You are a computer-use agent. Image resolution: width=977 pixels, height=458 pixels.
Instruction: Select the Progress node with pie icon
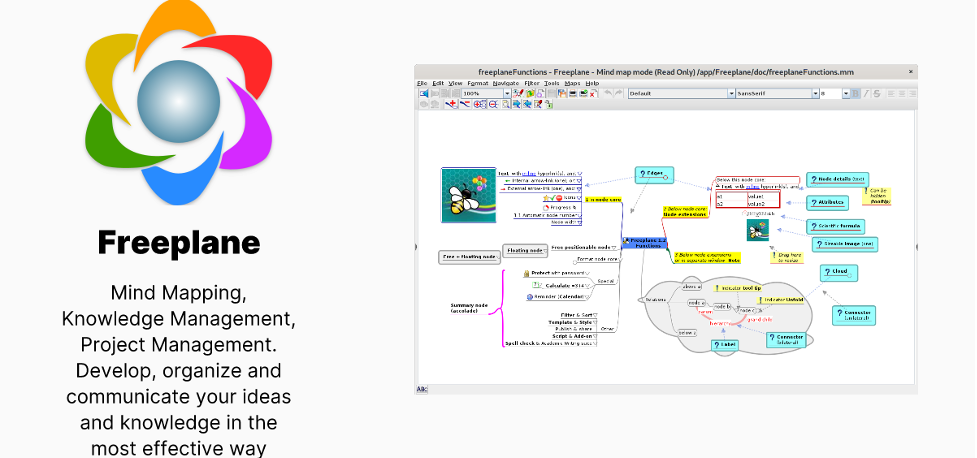click(560, 208)
